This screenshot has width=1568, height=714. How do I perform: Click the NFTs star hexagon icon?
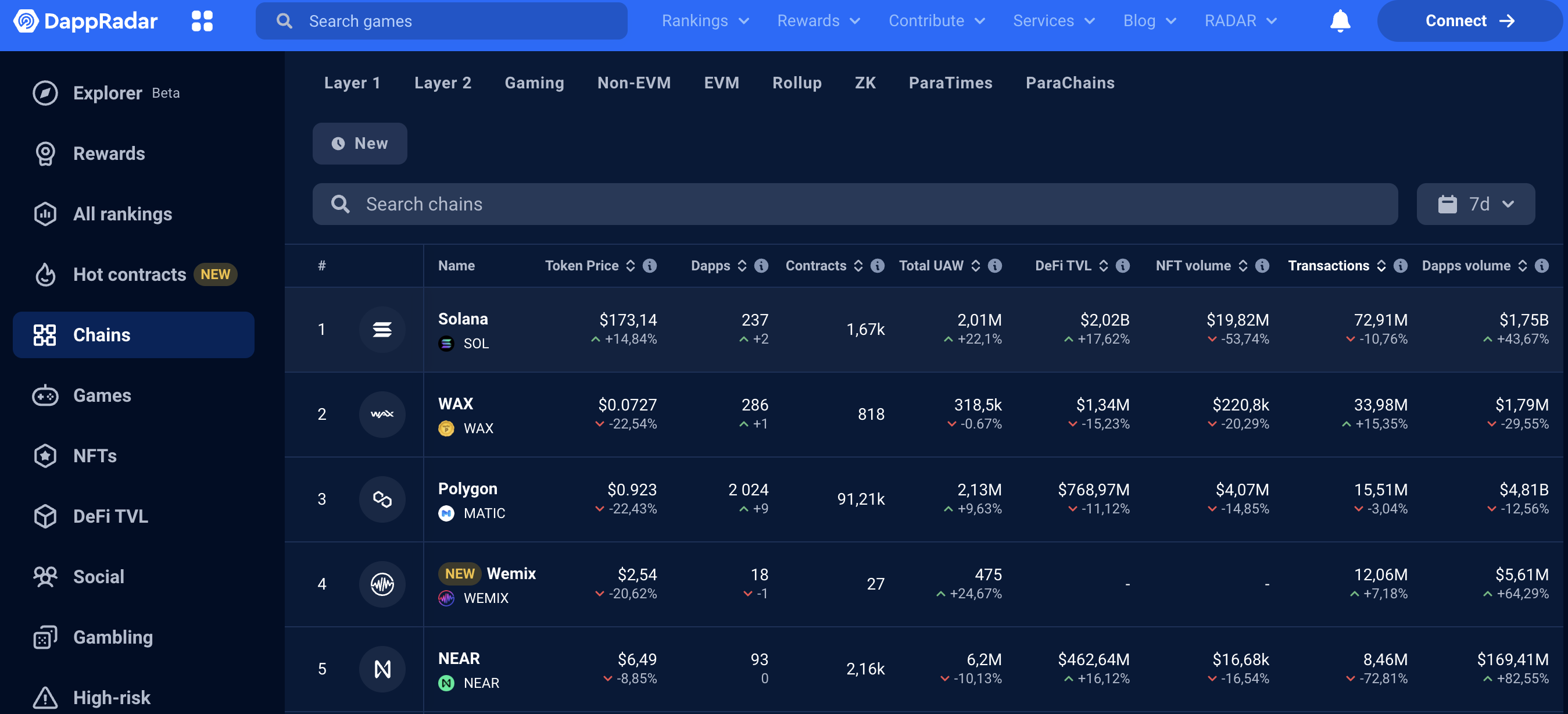point(45,456)
